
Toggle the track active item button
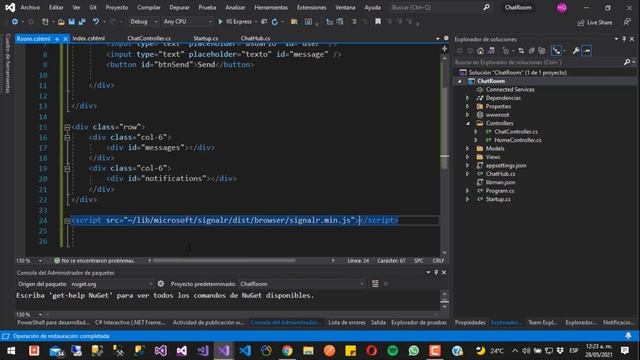(x=556, y=51)
